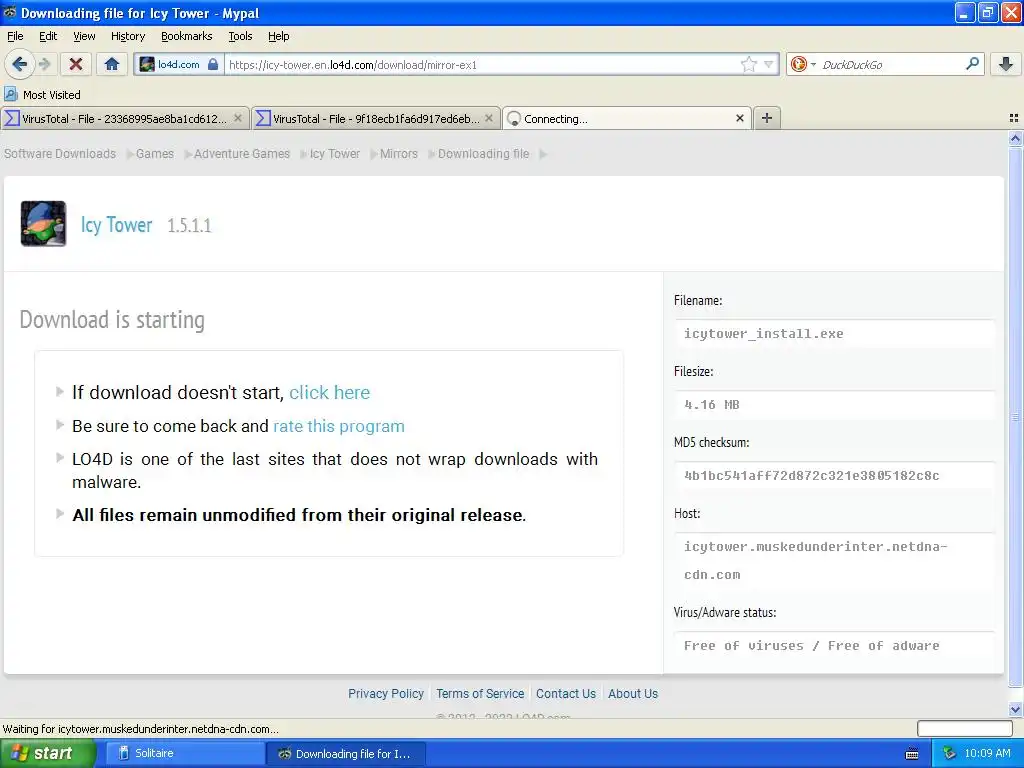Open the Windows Start button
The image size is (1024, 768).
[x=48, y=754]
